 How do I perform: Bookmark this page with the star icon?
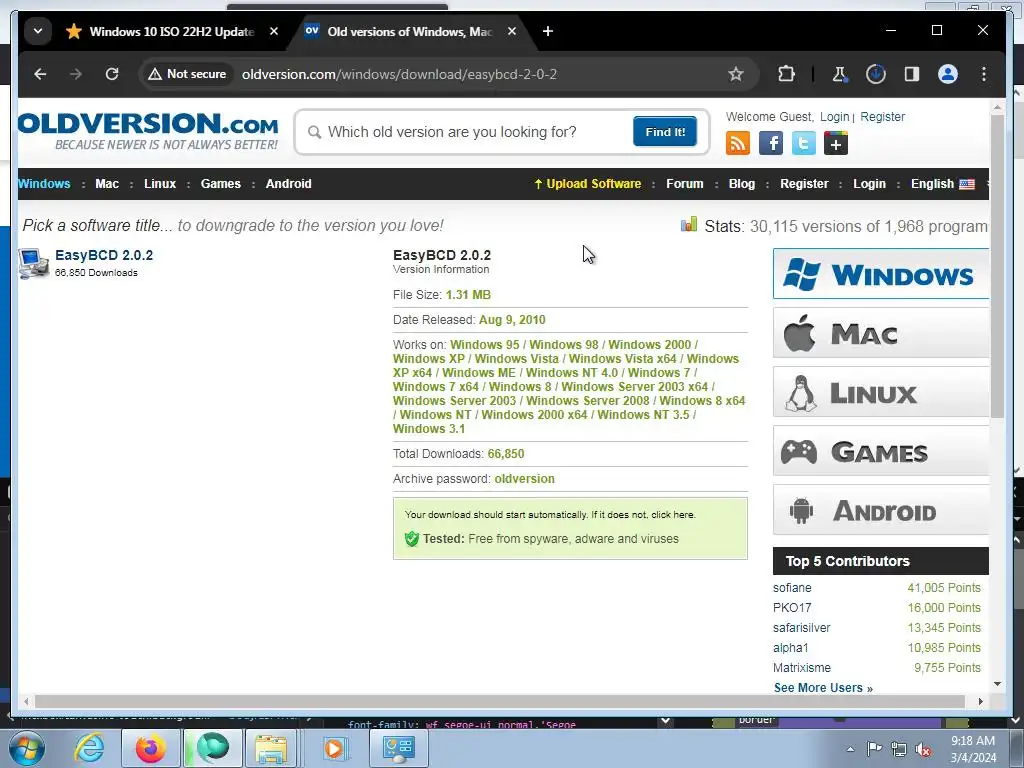click(x=736, y=74)
